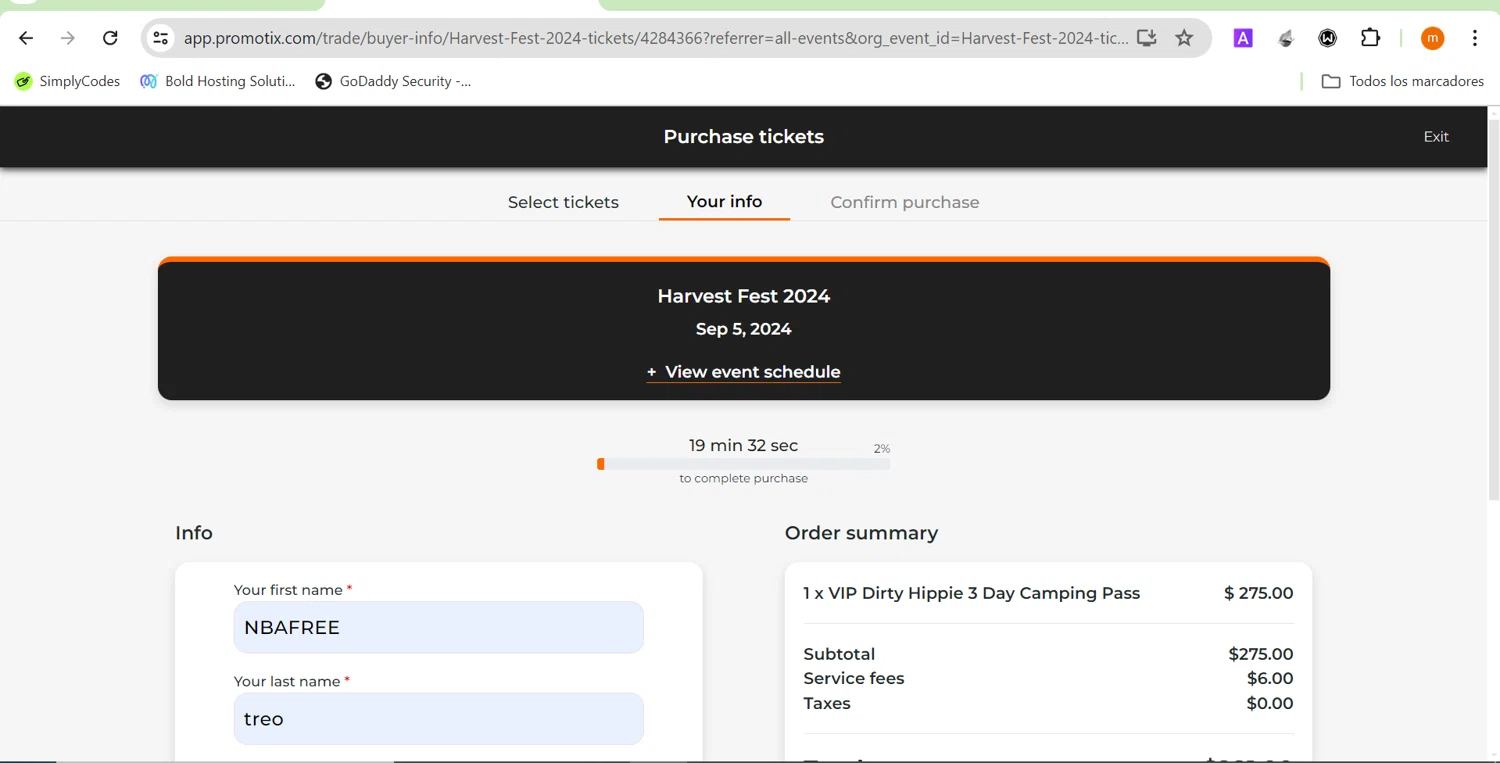Image resolution: width=1500 pixels, height=763 pixels.
Task: Click the Info section heading
Action: click(194, 533)
